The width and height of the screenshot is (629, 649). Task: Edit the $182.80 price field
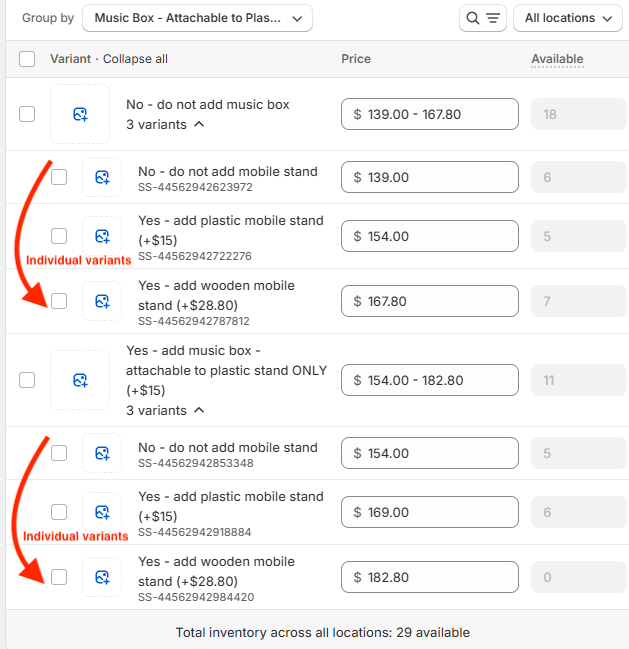(x=430, y=577)
